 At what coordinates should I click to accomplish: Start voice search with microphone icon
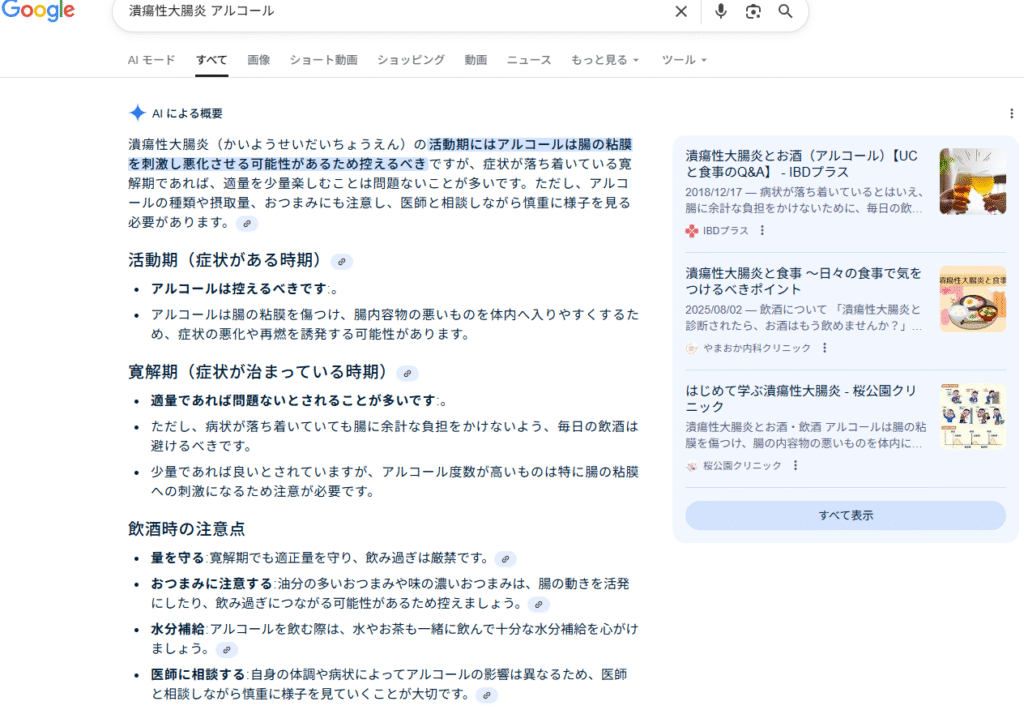[721, 11]
